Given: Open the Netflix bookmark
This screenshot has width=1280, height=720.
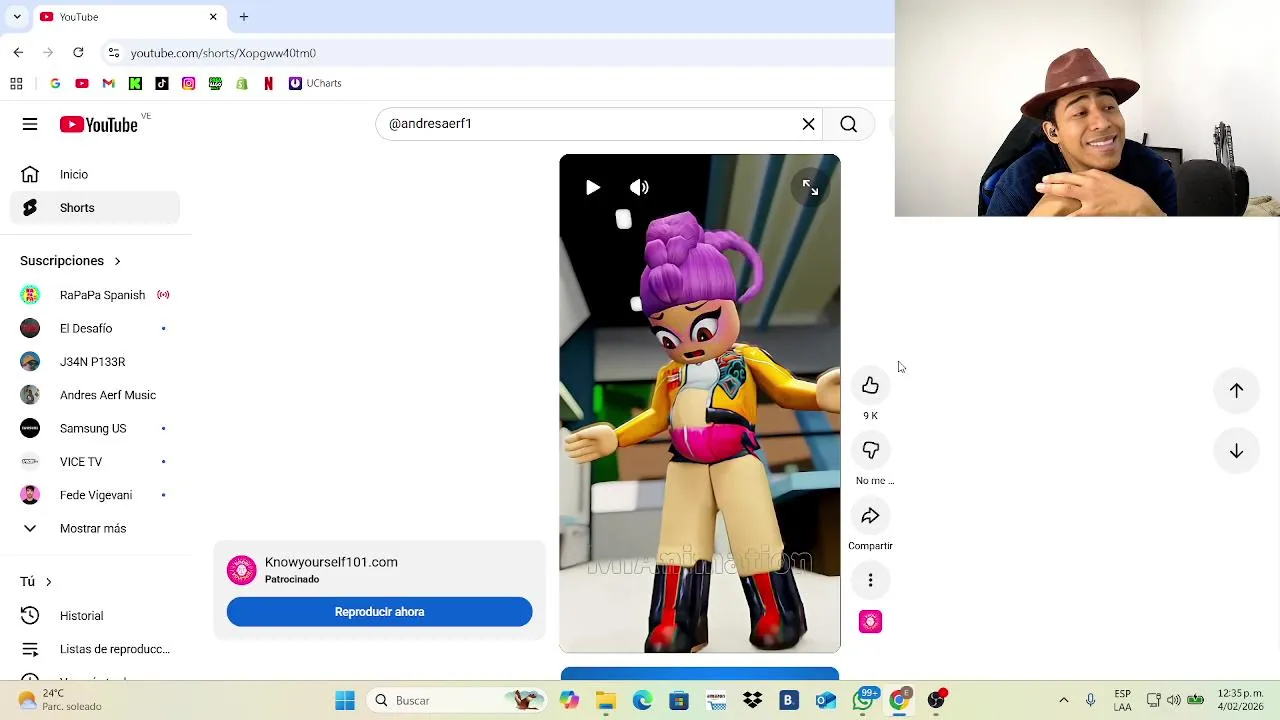Looking at the screenshot, I should (x=268, y=83).
